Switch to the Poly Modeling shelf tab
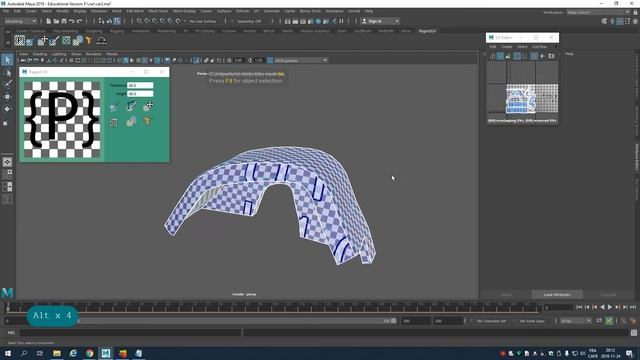 (65, 31)
